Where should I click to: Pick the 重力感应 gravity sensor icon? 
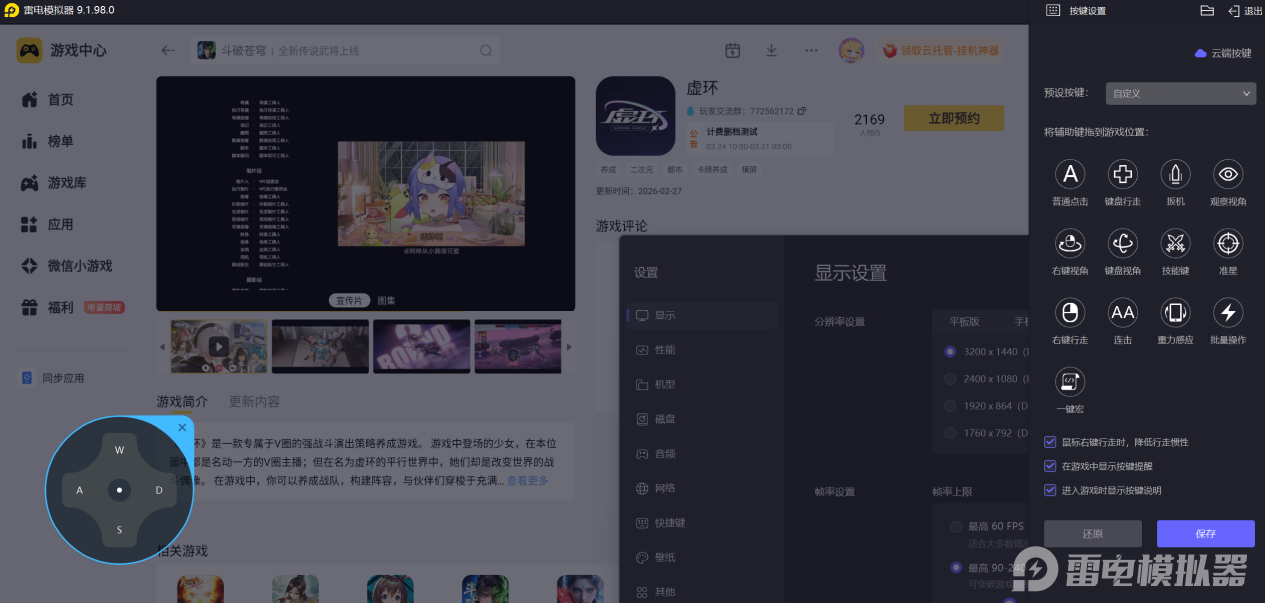coord(1175,313)
